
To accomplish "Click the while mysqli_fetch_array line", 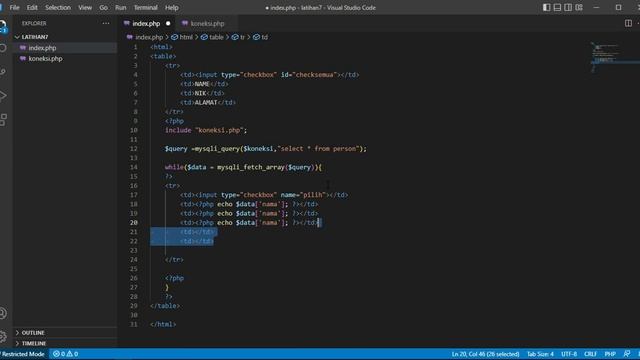I will tap(243, 167).
